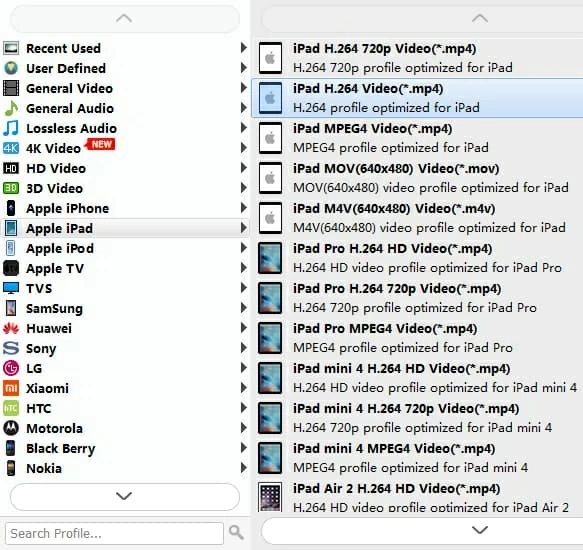
Task: Select iPad MPEG4 Video(*.mp4) profile
Action: click(417, 138)
